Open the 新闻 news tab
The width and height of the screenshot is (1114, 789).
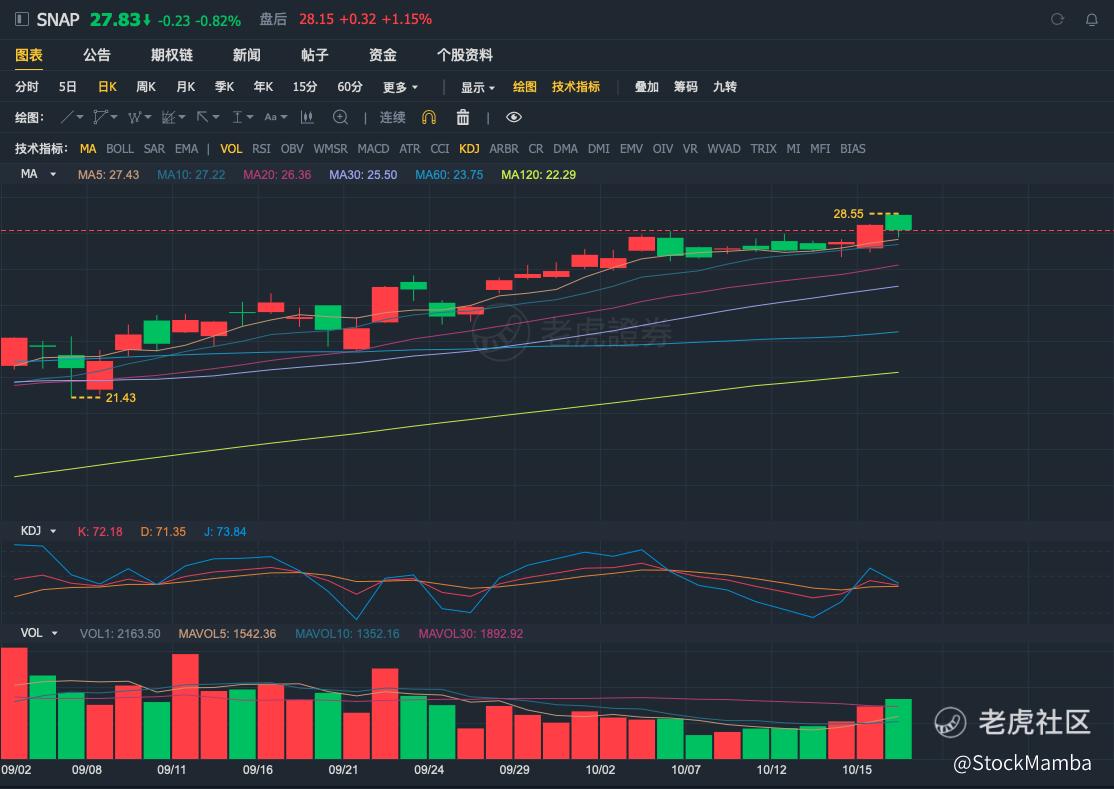(x=247, y=55)
